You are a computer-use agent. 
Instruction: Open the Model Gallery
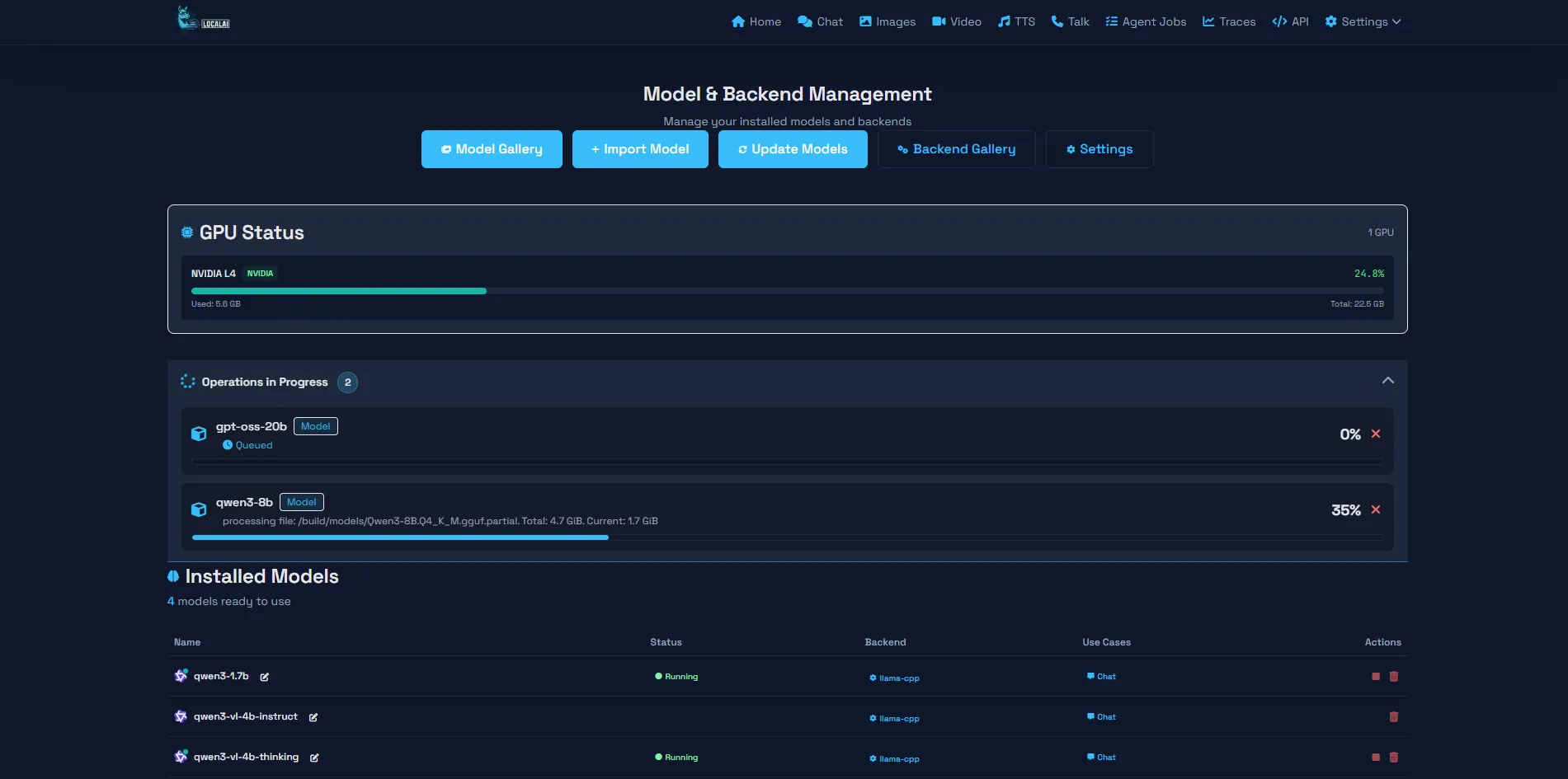pos(492,149)
